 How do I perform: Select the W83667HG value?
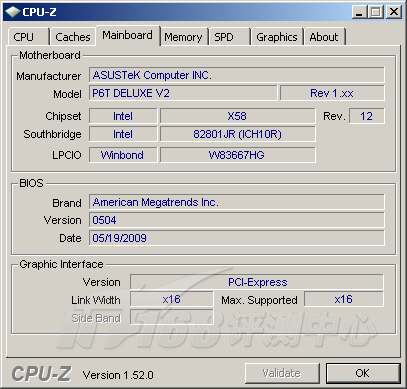(237, 155)
